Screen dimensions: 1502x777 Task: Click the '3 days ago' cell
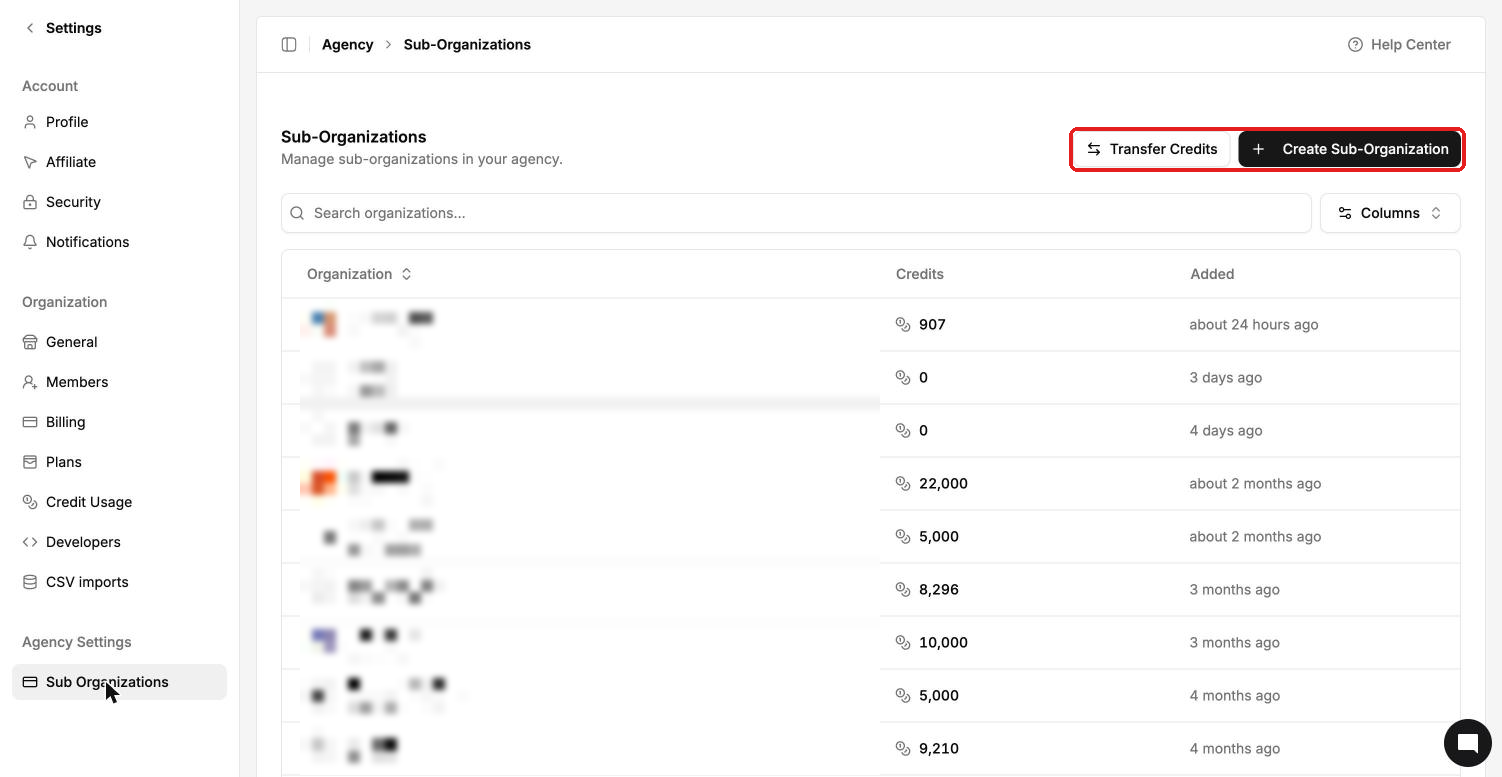[x=1226, y=377]
